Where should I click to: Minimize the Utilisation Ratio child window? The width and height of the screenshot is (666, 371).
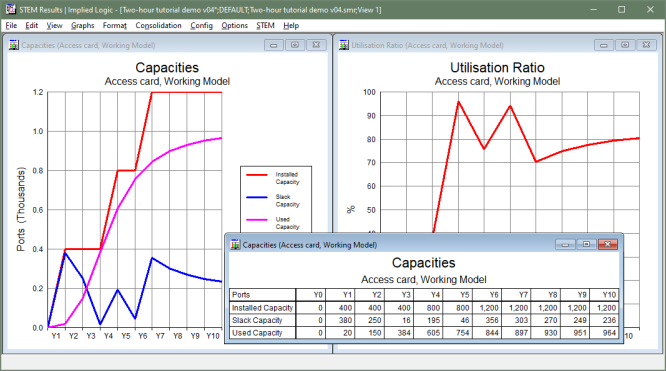pyautogui.click(x=604, y=45)
